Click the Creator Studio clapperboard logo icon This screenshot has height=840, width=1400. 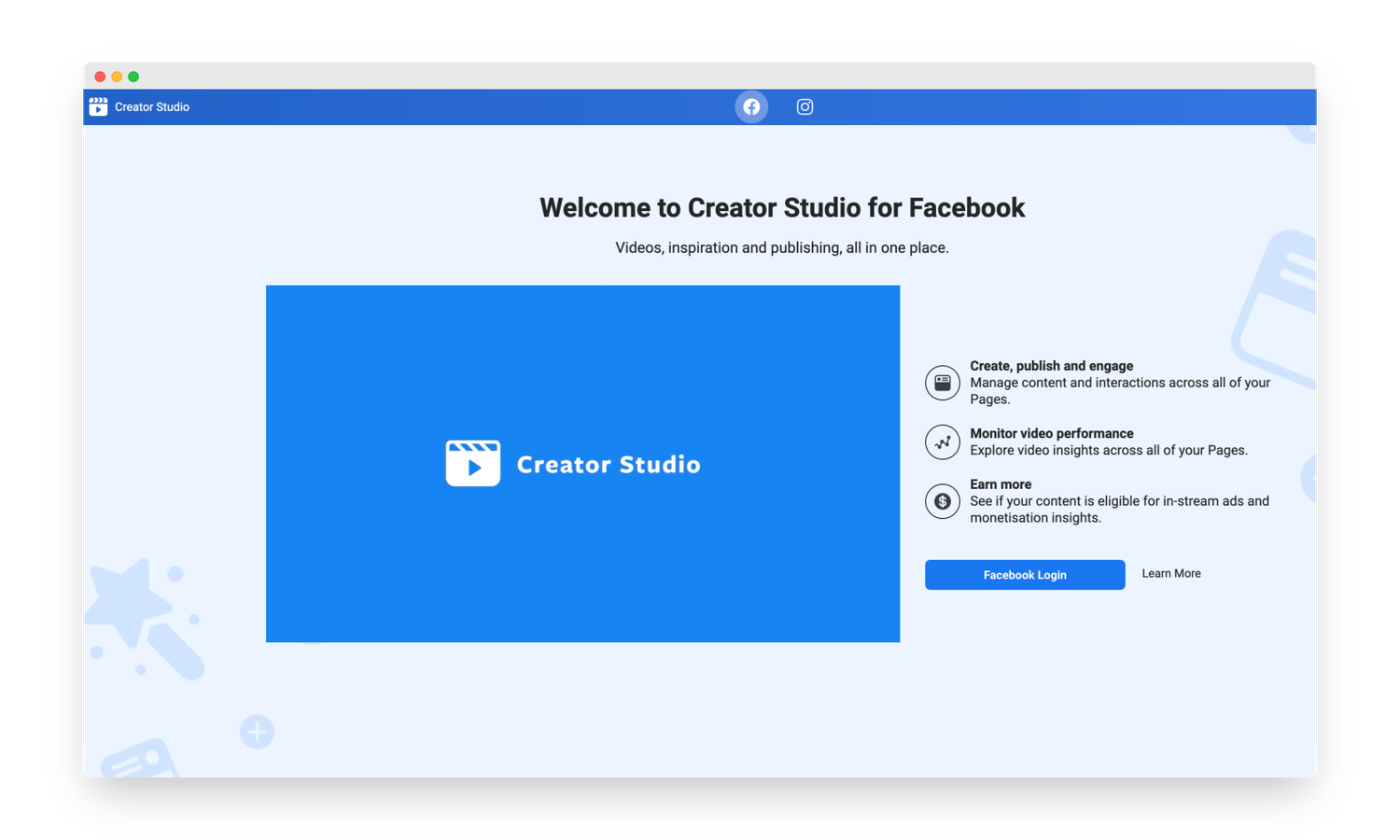coord(98,106)
